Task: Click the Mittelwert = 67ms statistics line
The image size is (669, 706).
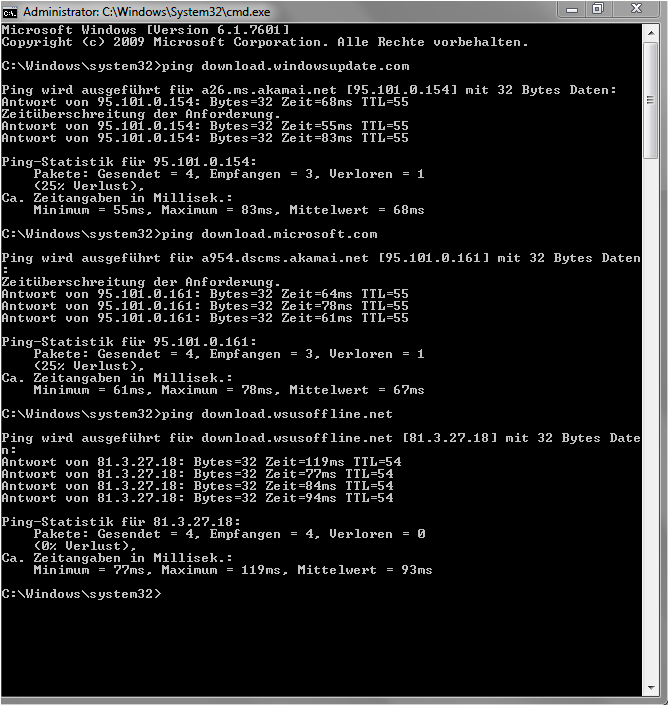Action: point(229,390)
